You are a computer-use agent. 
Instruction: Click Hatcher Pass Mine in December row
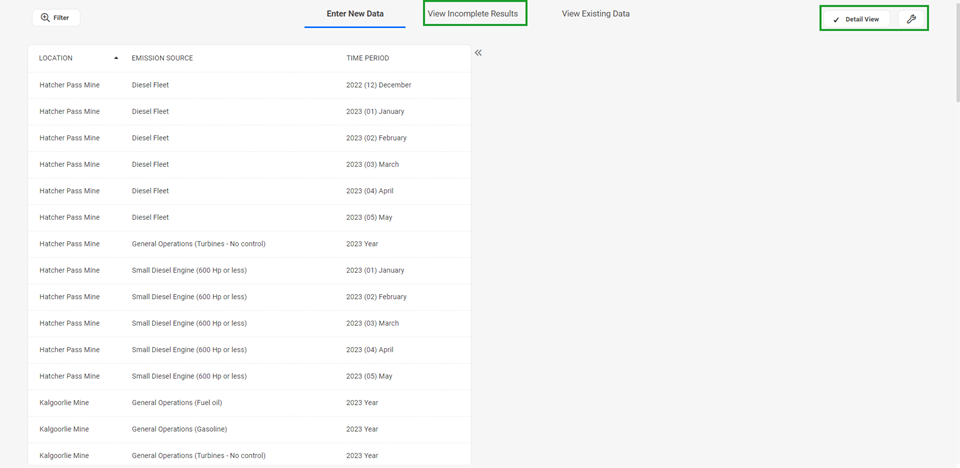[x=69, y=85]
